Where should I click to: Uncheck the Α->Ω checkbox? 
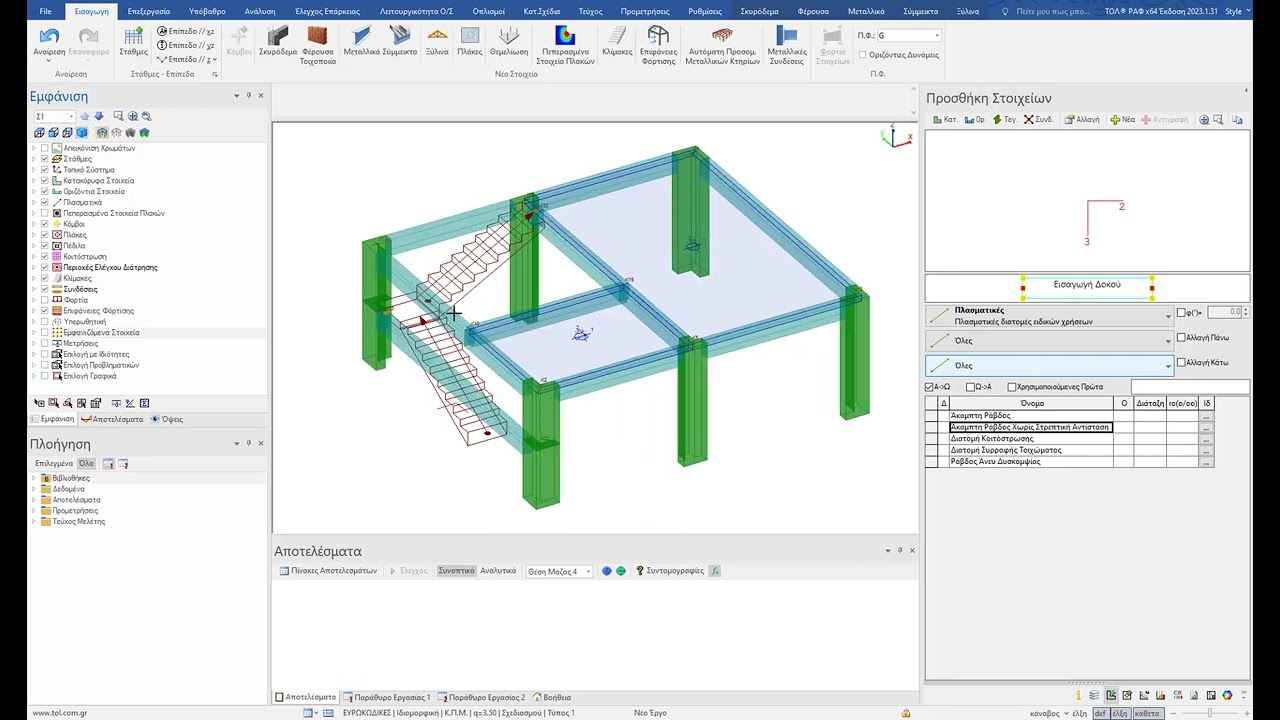coord(929,387)
